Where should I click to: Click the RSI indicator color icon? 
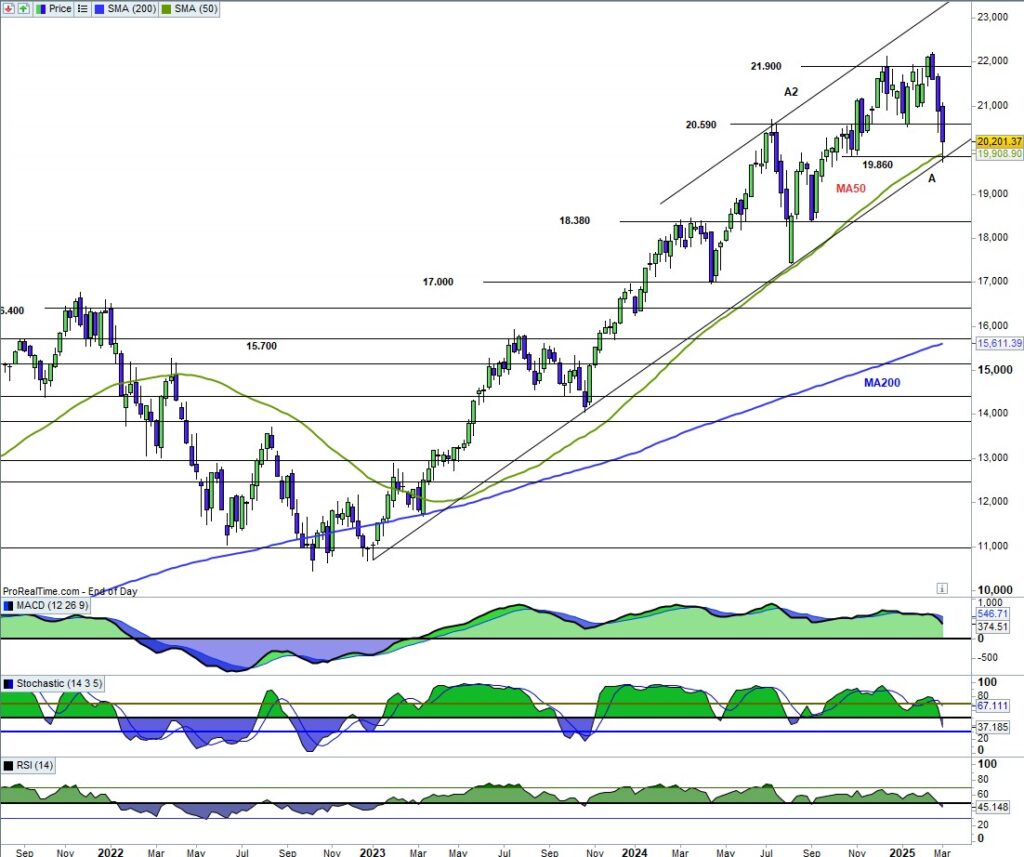pos(9,766)
